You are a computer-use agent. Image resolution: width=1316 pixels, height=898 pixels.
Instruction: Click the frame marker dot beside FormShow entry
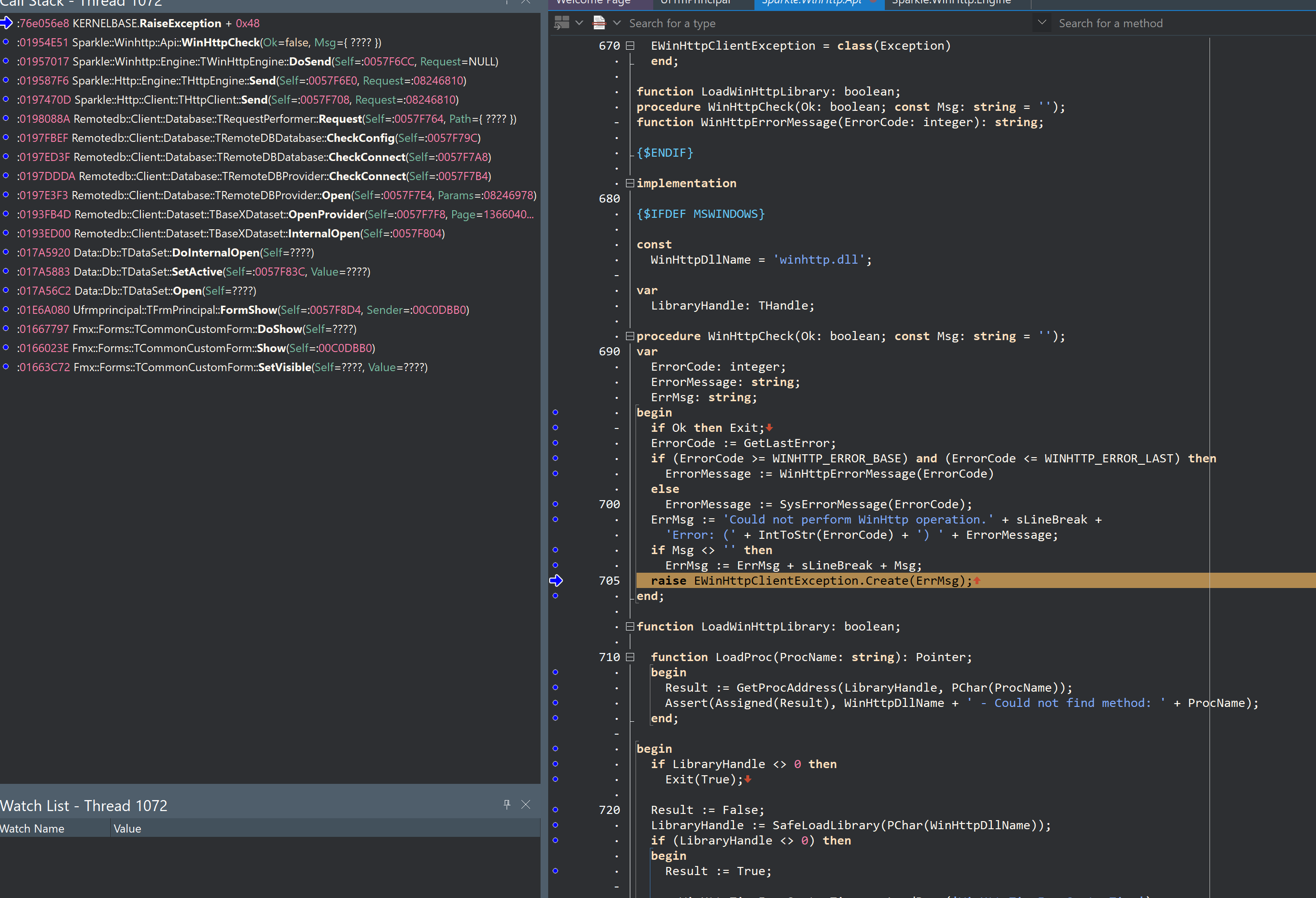tap(6, 310)
